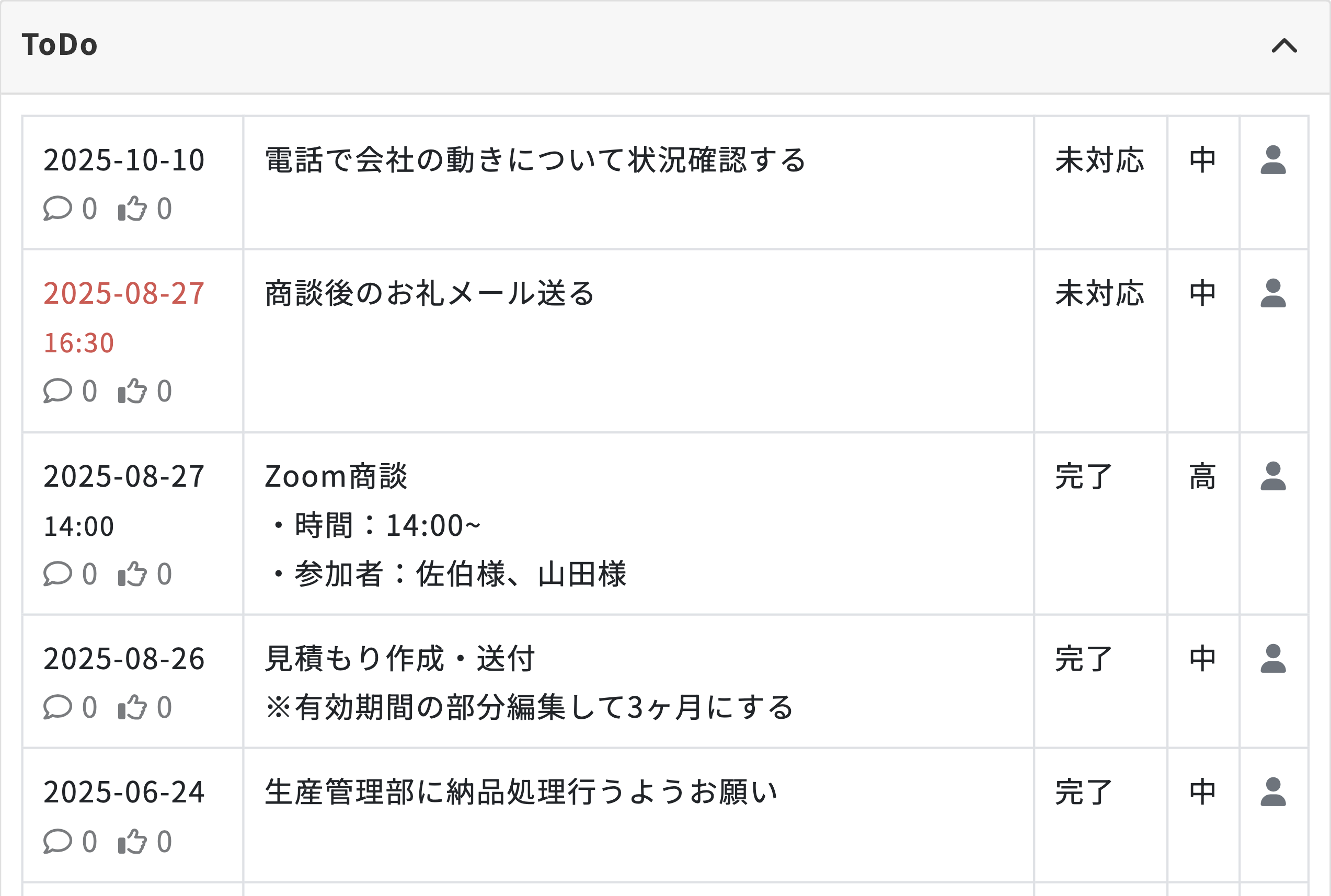The image size is (1331, 896).
Task: Click comment icon on the 2025-10-10 task
Action: tap(58, 209)
